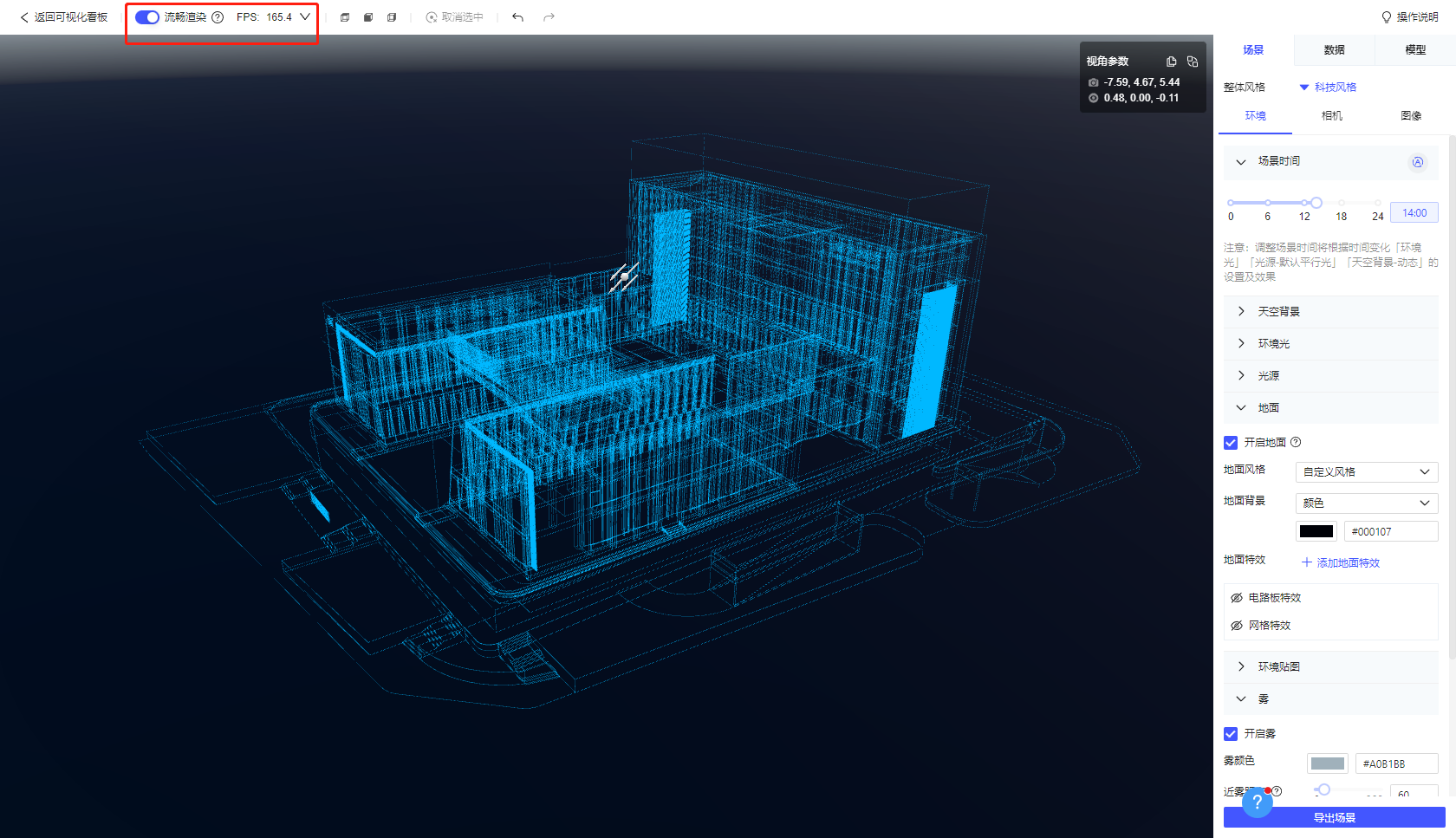Click the 导出场景 export button
Viewport: 1456px width, 838px height.
(x=1334, y=818)
